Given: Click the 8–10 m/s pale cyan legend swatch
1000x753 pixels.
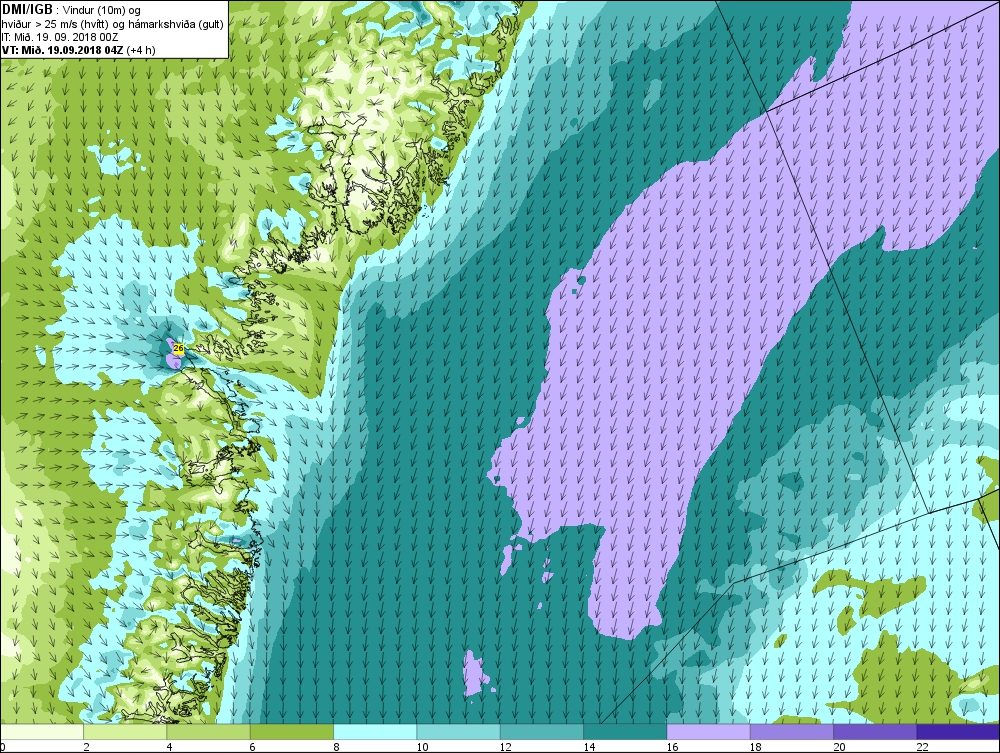Looking at the screenshot, I should point(375,731).
